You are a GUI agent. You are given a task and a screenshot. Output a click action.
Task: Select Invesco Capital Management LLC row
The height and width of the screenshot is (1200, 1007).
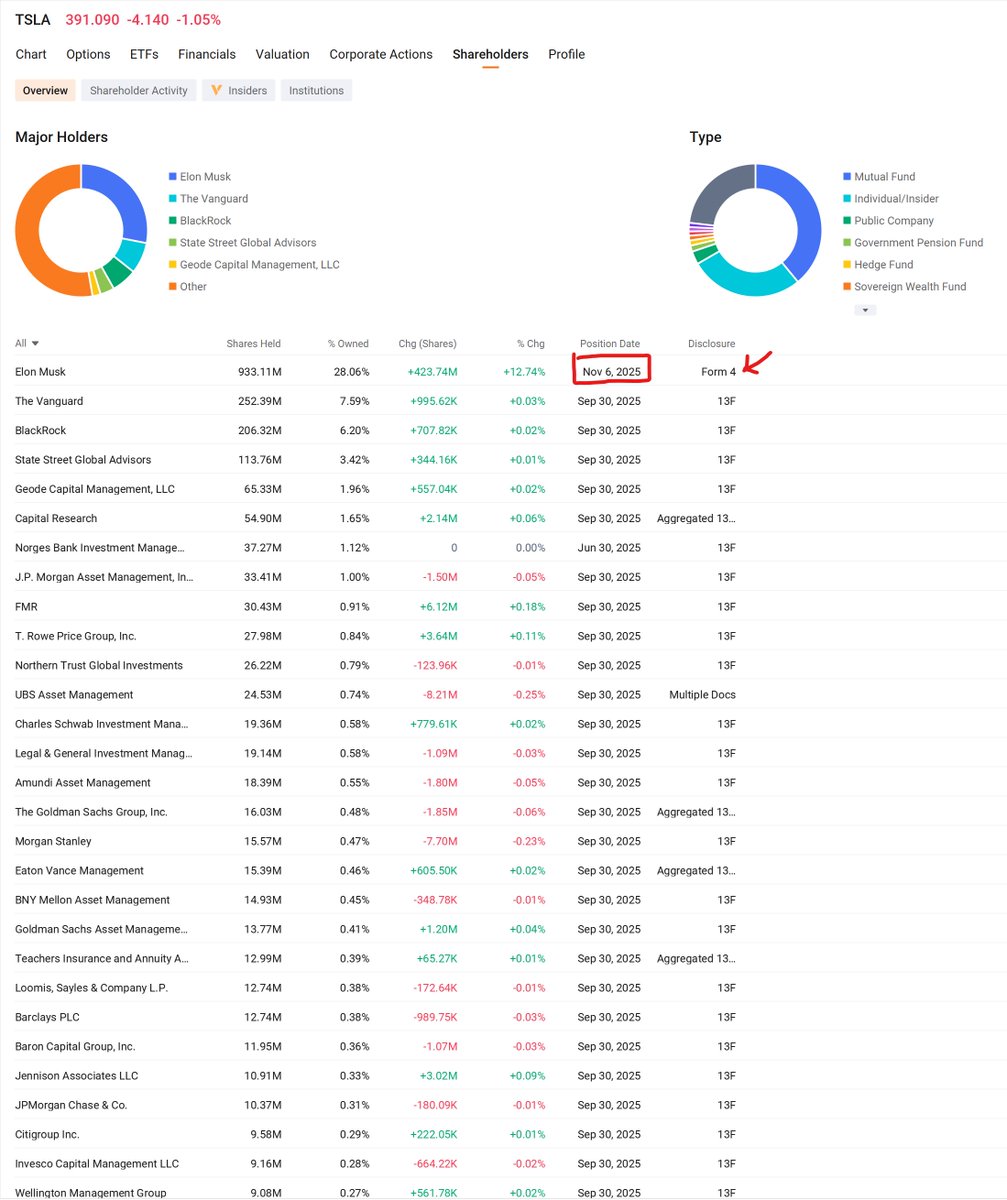(x=503, y=1164)
